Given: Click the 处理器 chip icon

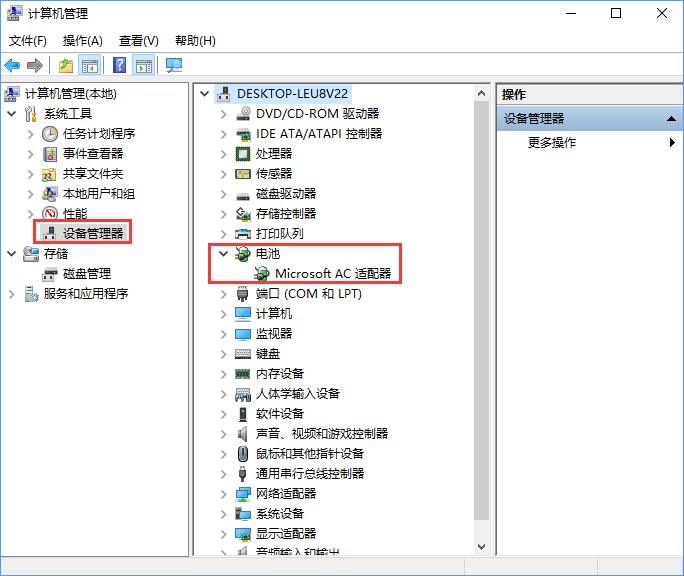Looking at the screenshot, I should tap(243, 154).
